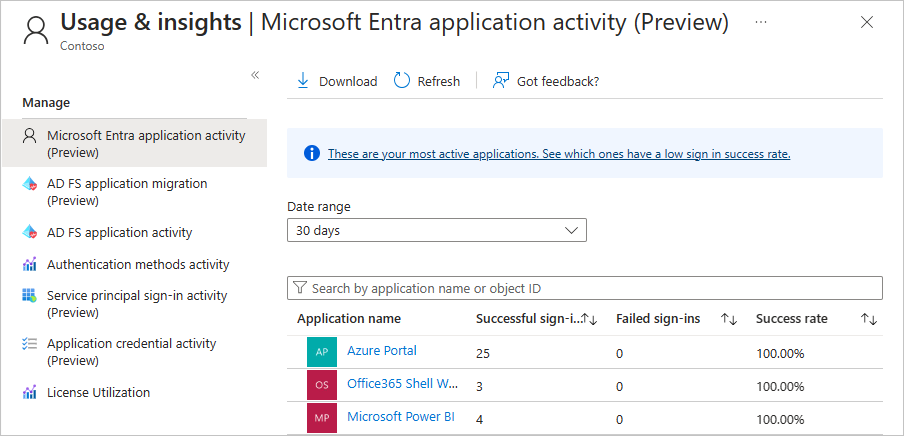Open the Office365 Shell W... application link
This screenshot has width=904, height=436.
pyautogui.click(x=403, y=384)
